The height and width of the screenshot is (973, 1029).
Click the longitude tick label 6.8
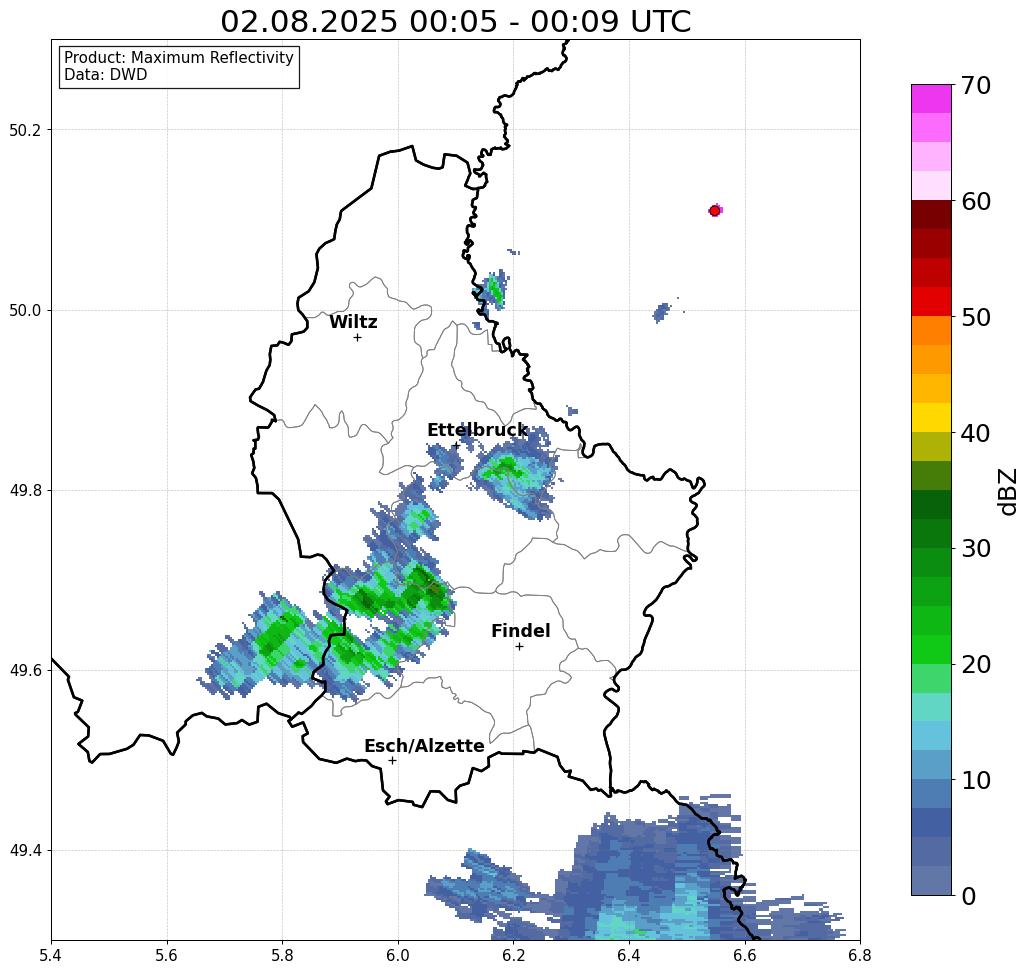pyautogui.click(x=860, y=955)
